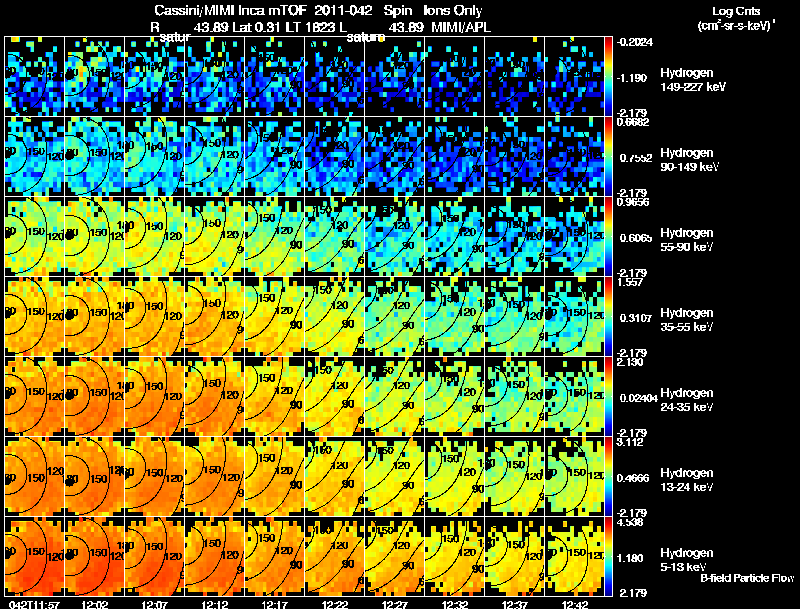This screenshot has height=609, width=800.
Task: Click the color scale bar for 5-13 keV
Action: click(608, 557)
